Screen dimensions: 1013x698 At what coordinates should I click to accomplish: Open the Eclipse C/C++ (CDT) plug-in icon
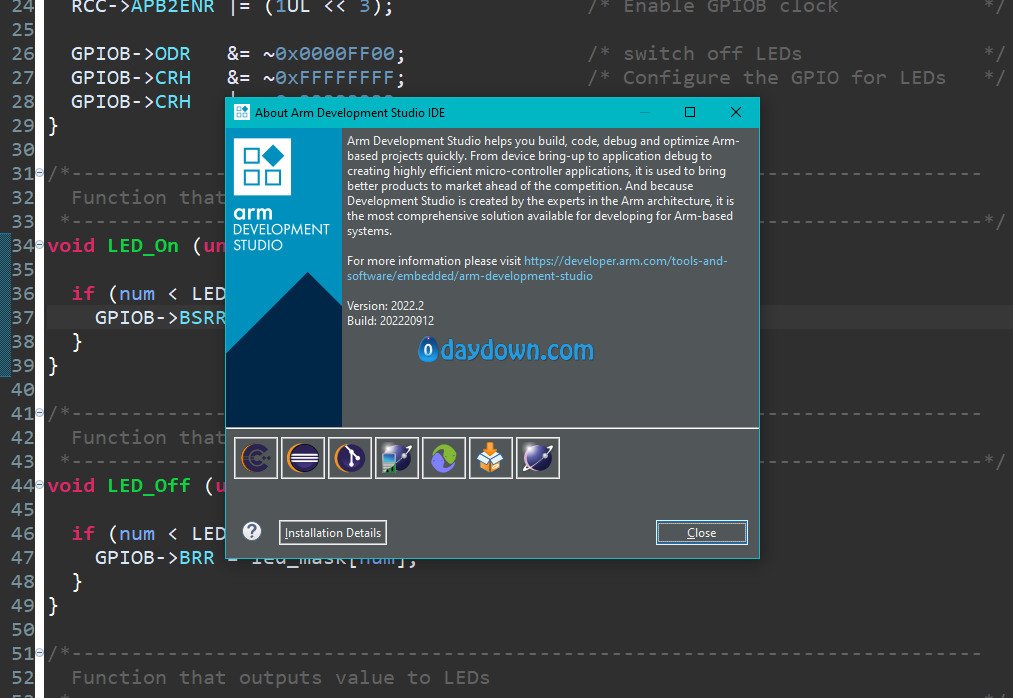pyautogui.click(x=256, y=458)
